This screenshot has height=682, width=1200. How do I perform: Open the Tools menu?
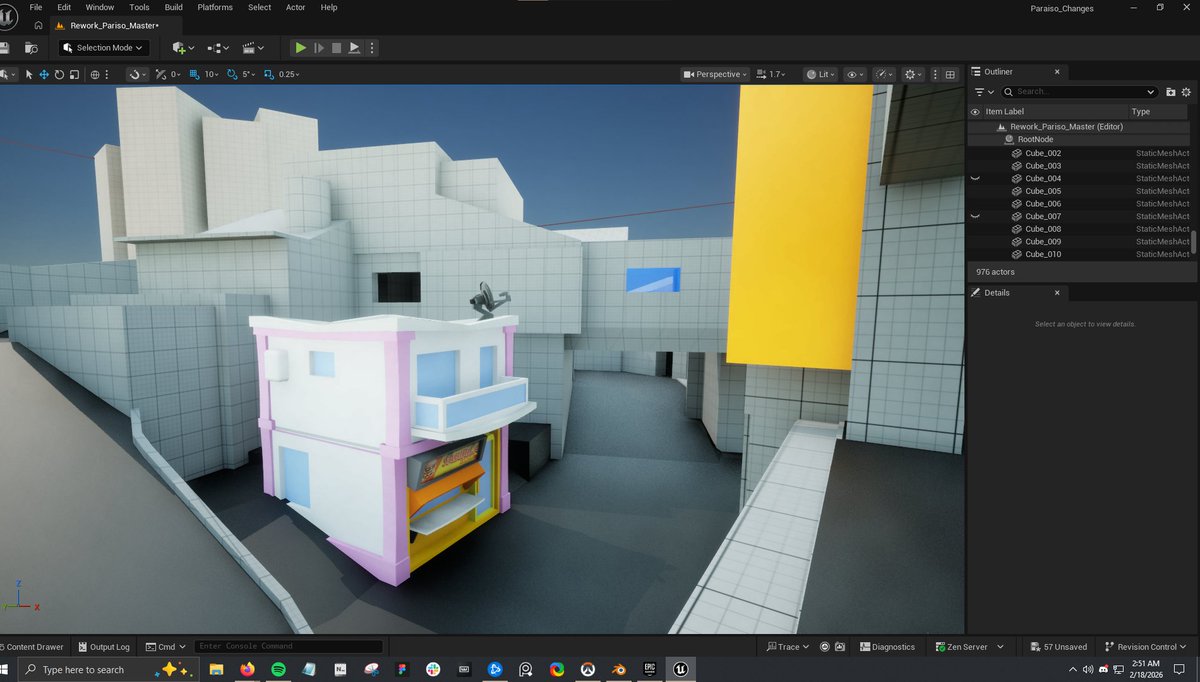coord(139,8)
